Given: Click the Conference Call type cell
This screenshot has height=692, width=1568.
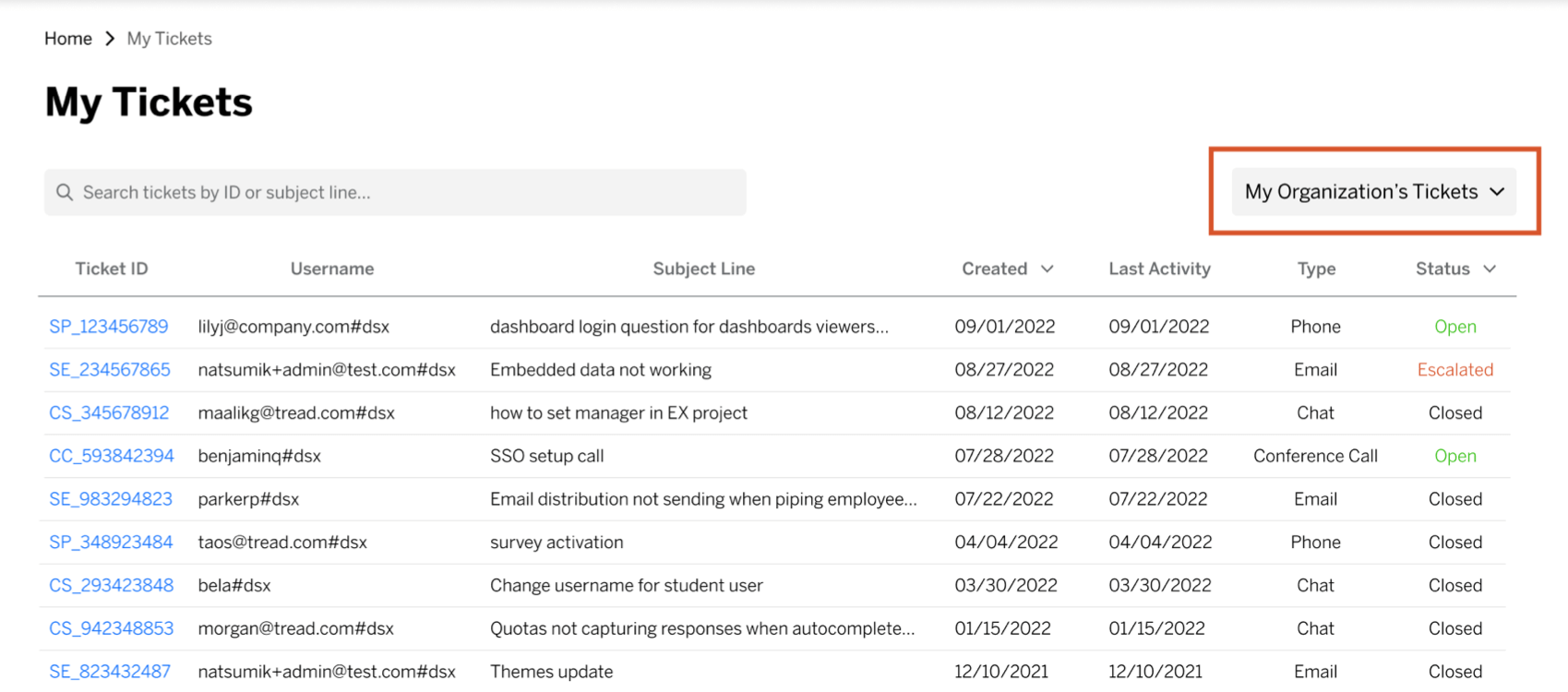Looking at the screenshot, I should pos(1316,456).
